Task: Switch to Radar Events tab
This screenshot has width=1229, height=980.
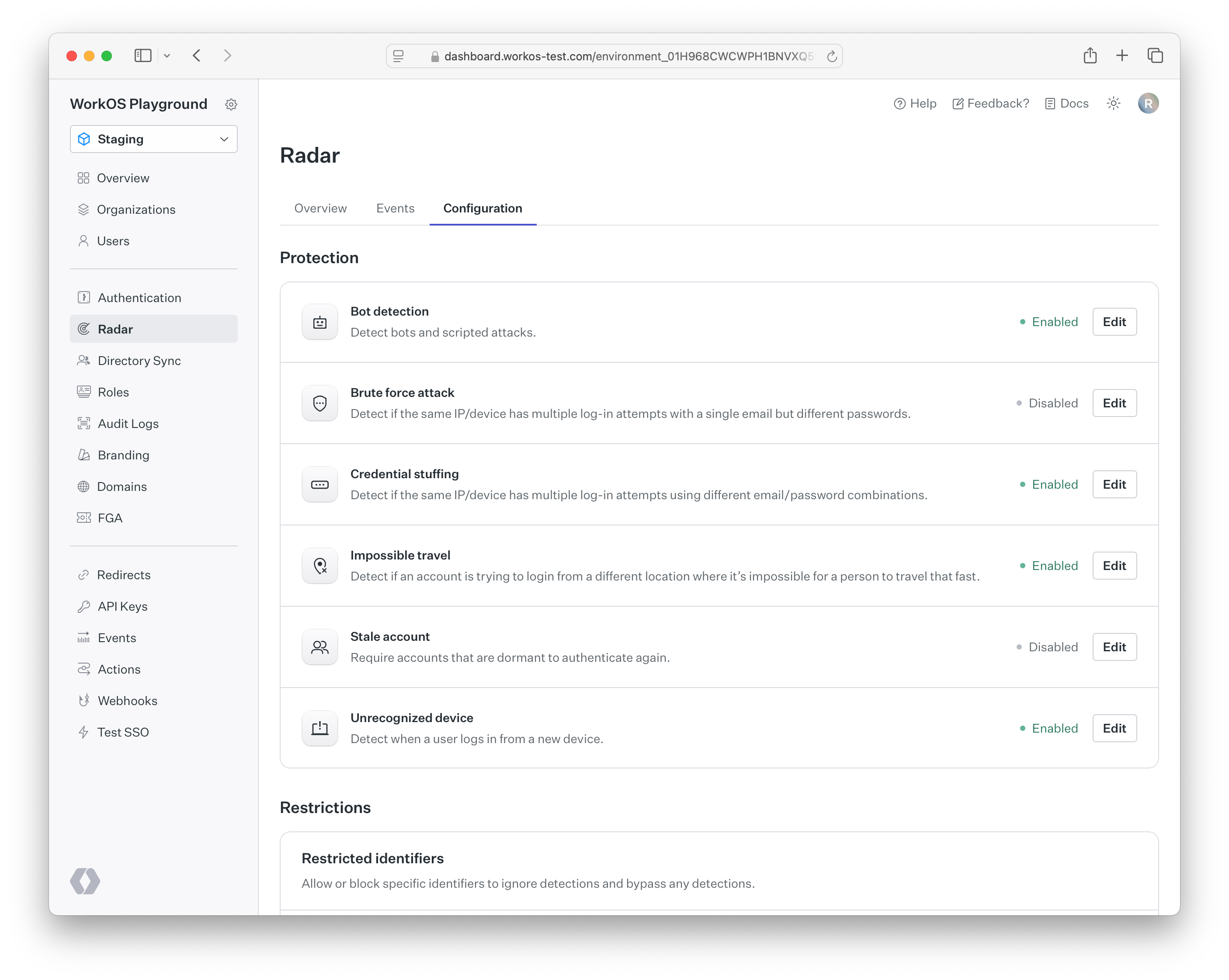Action: click(395, 208)
